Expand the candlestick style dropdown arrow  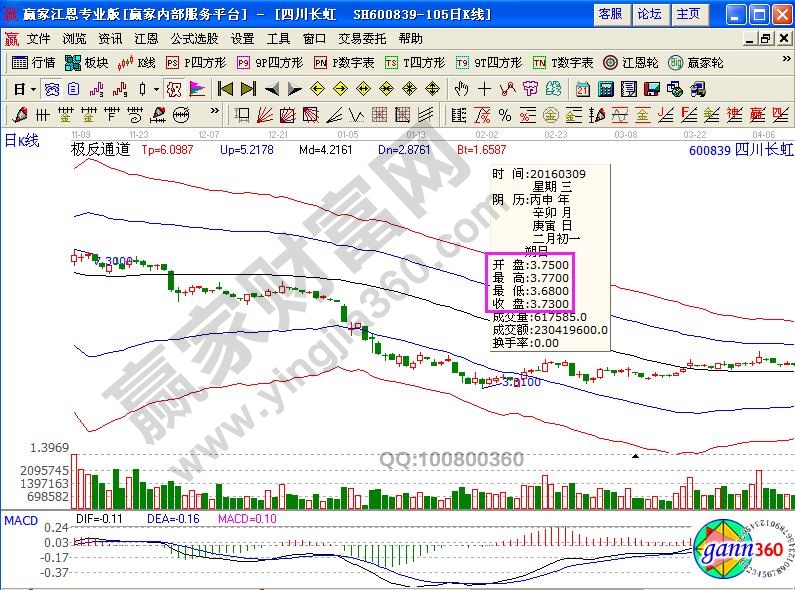click(x=156, y=88)
